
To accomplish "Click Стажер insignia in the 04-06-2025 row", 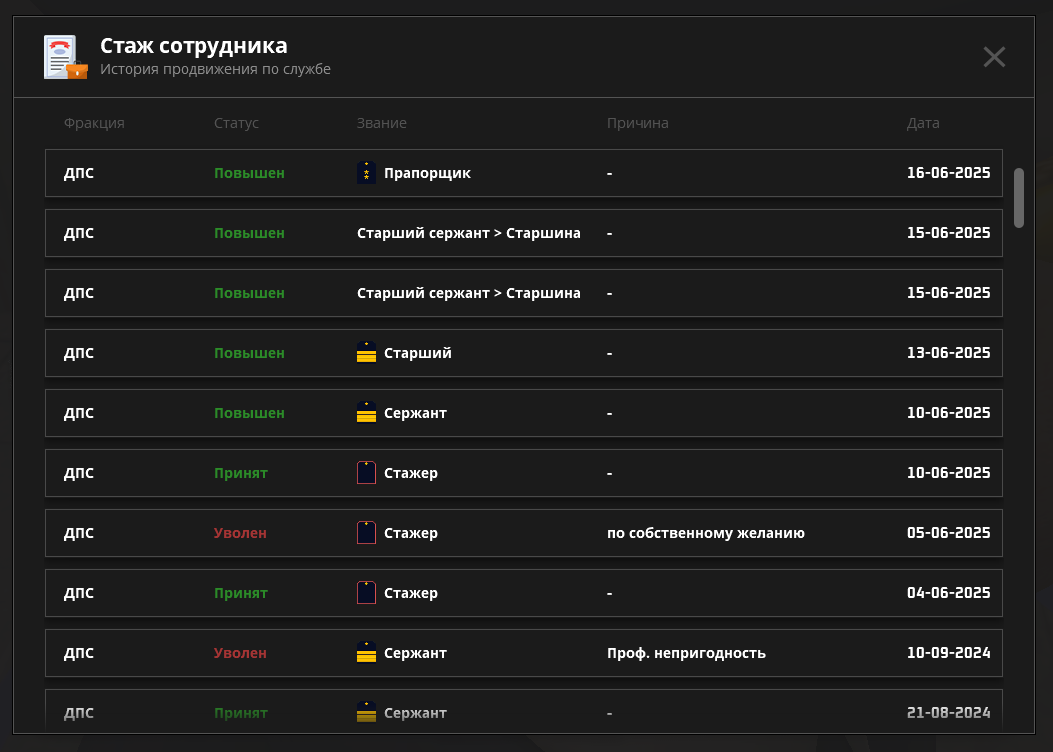I will tap(366, 593).
